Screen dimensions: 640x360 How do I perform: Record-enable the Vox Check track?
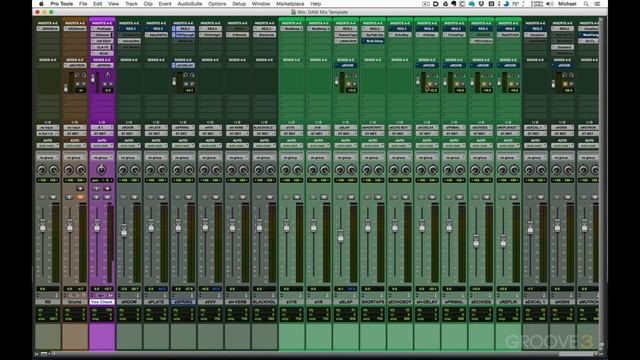[x=107, y=189]
